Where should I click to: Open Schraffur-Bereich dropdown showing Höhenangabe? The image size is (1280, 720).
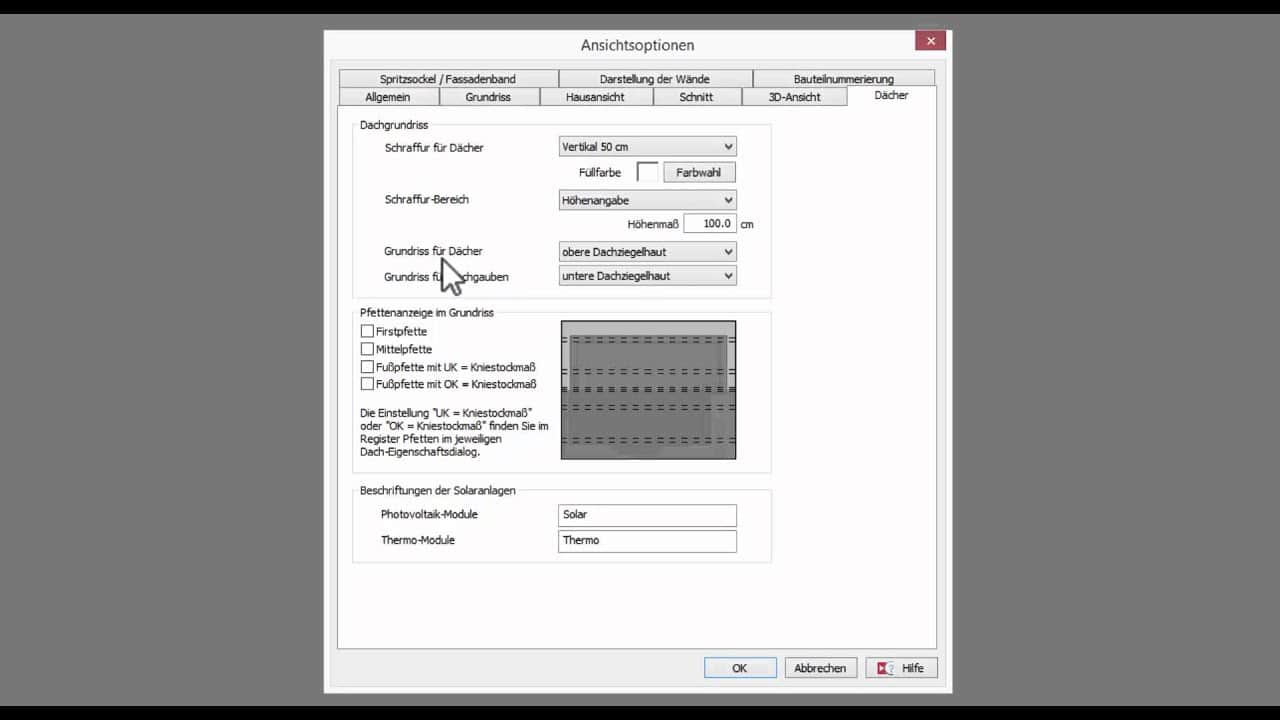click(x=647, y=200)
